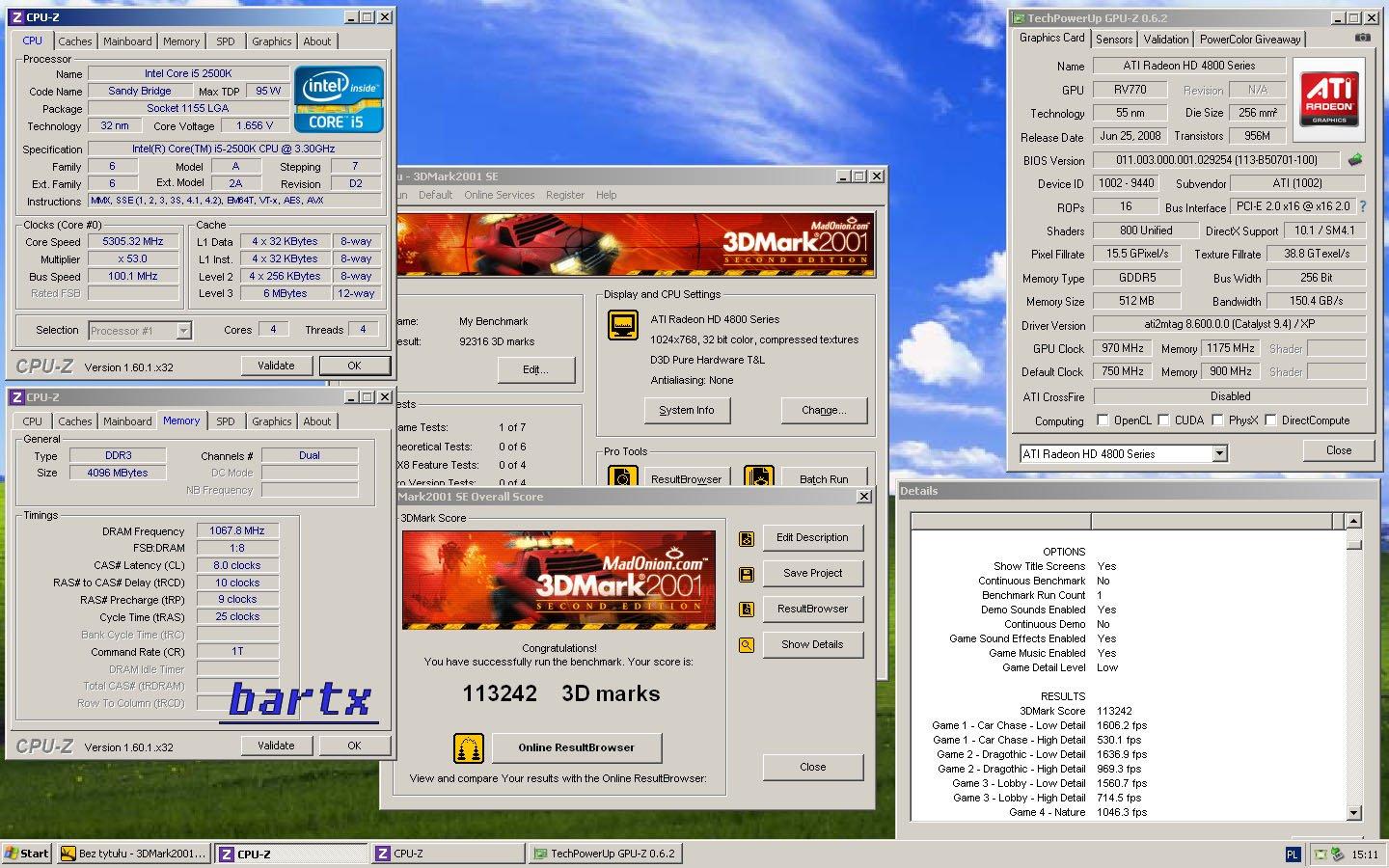
Task: Click the GPU Clock 970 MHz field
Action: point(1123,349)
